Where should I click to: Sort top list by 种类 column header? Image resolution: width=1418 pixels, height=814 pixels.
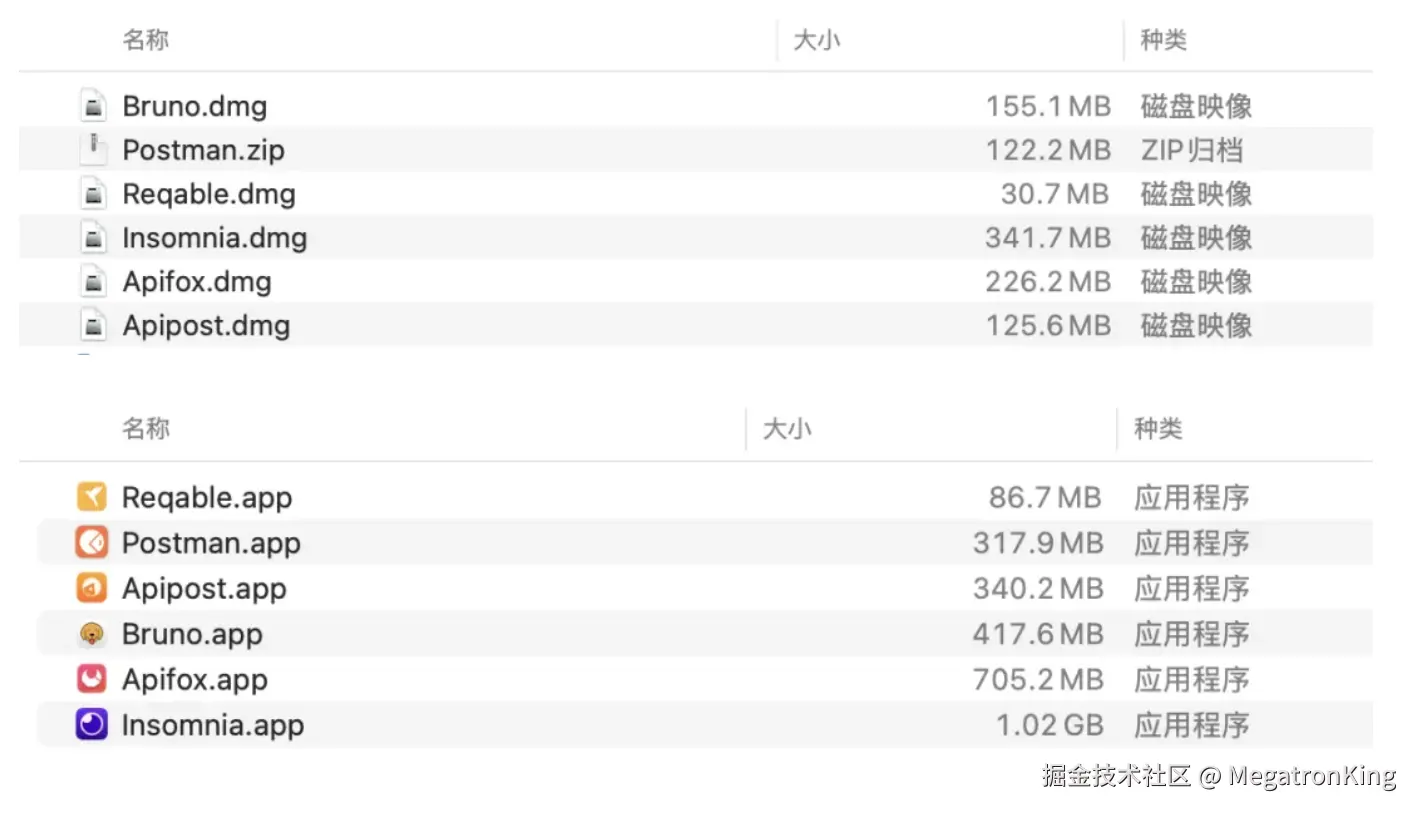[1163, 40]
